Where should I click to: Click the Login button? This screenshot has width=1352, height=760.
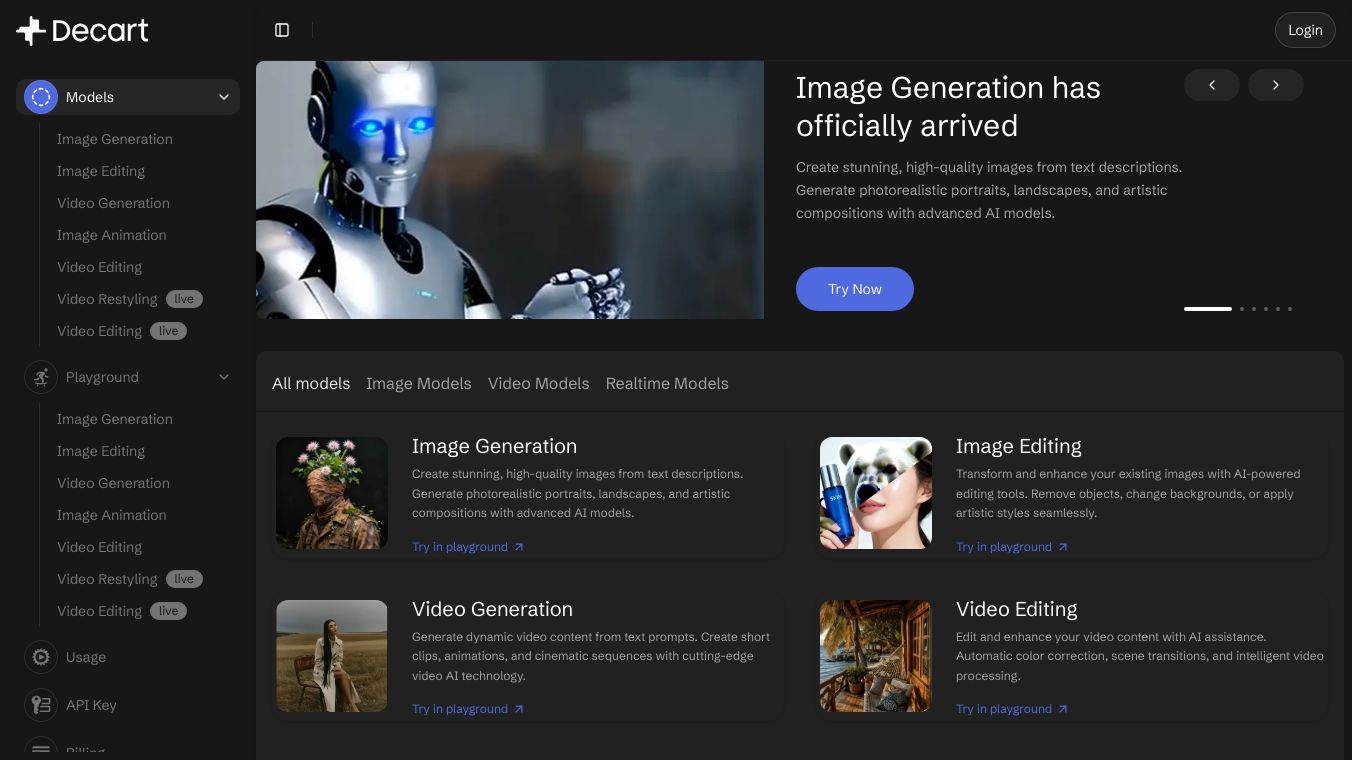pyautogui.click(x=1304, y=30)
